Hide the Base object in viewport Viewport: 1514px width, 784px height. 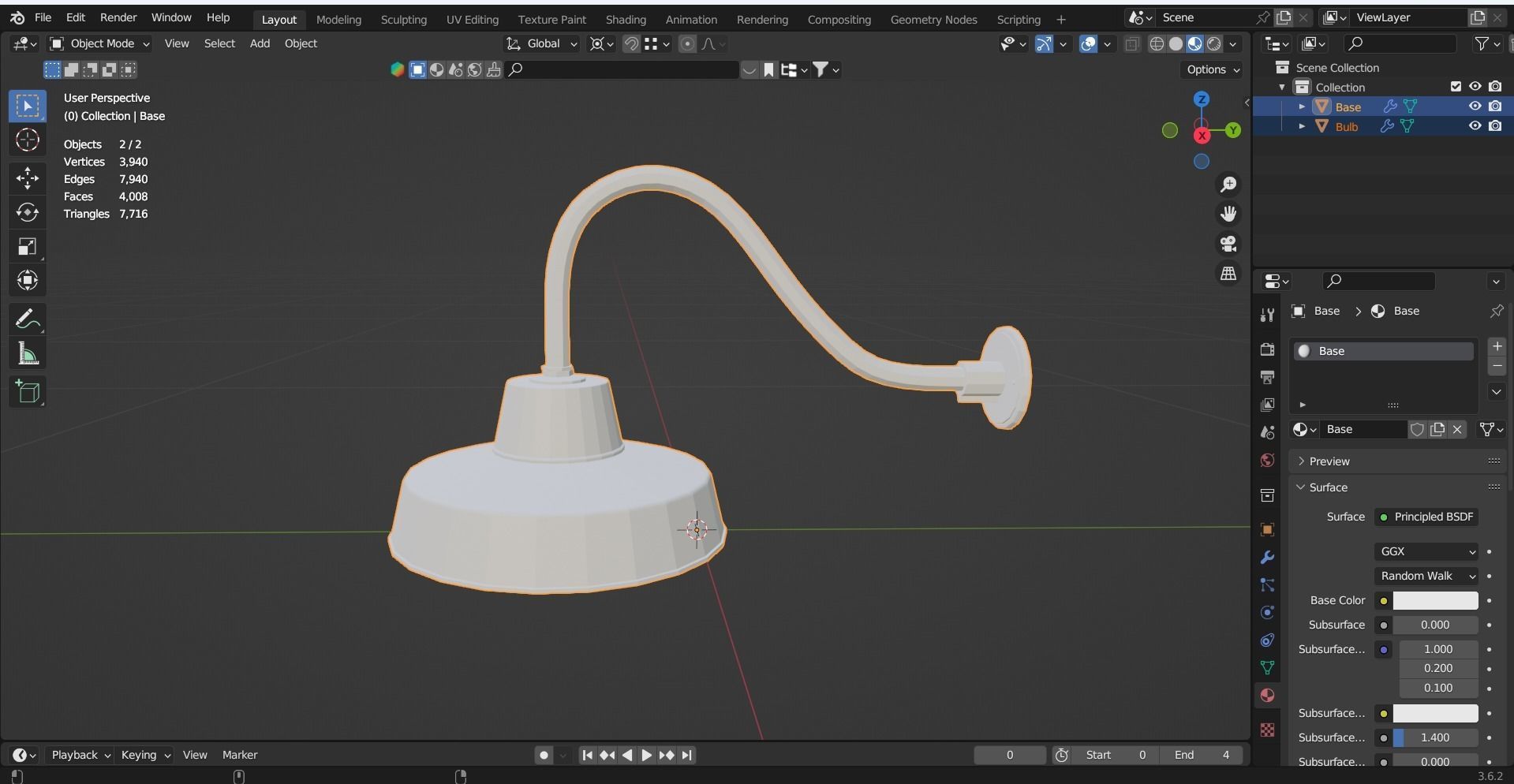pos(1475,106)
